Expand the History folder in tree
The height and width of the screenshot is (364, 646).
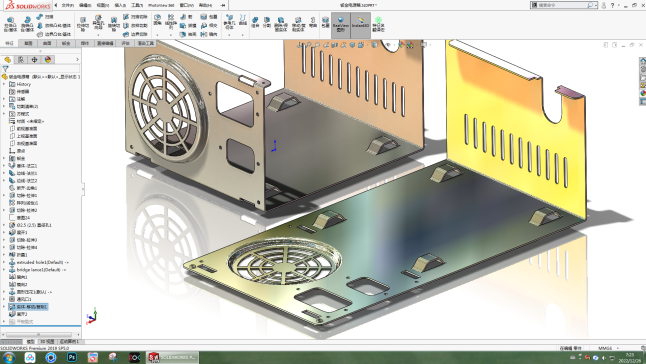[4, 84]
